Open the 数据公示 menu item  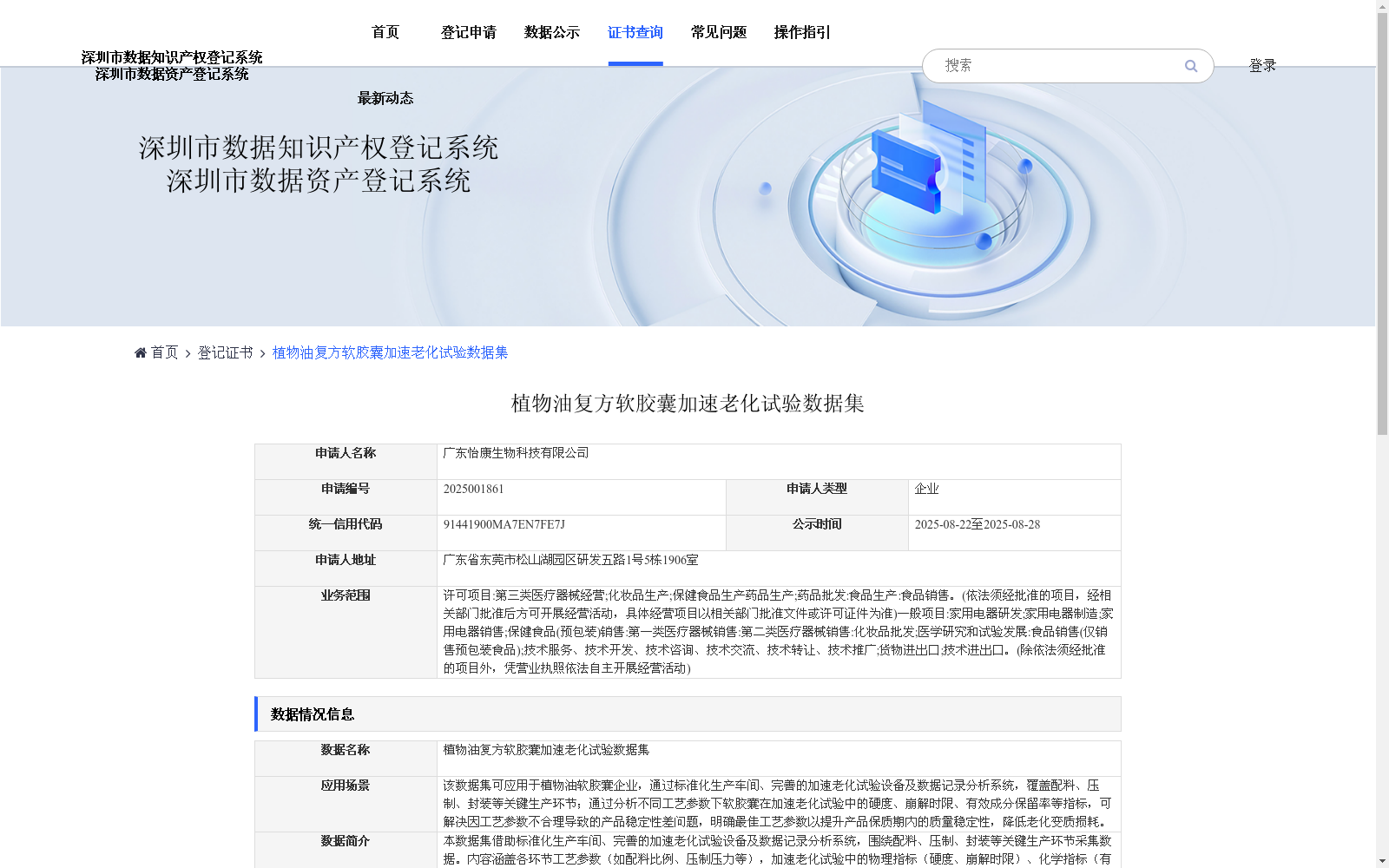(x=552, y=32)
